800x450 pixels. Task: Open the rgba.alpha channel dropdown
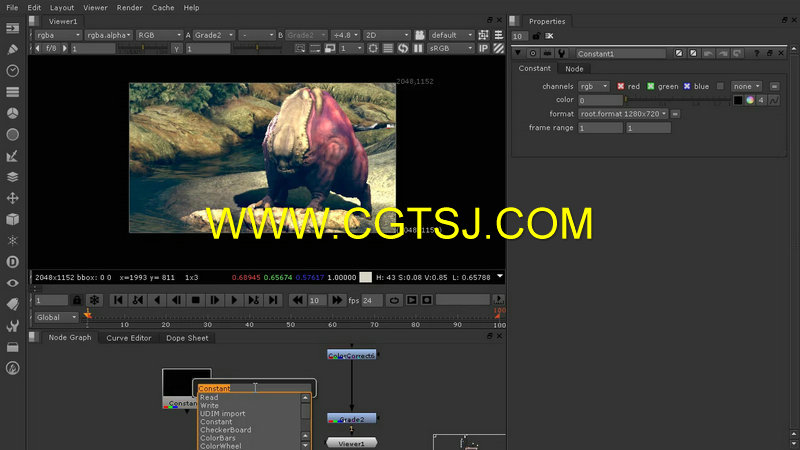point(108,35)
